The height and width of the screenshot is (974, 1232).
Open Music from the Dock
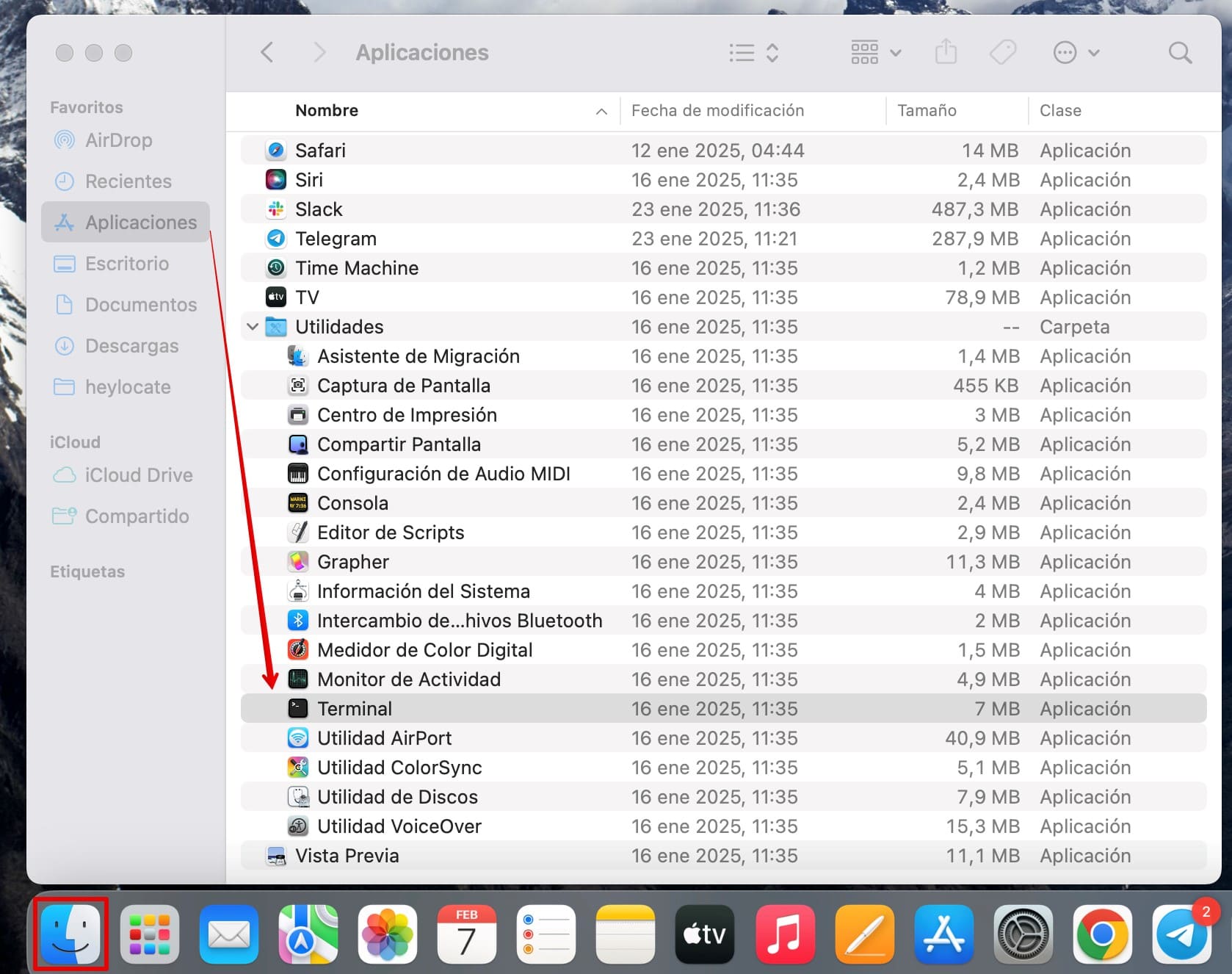click(x=785, y=934)
